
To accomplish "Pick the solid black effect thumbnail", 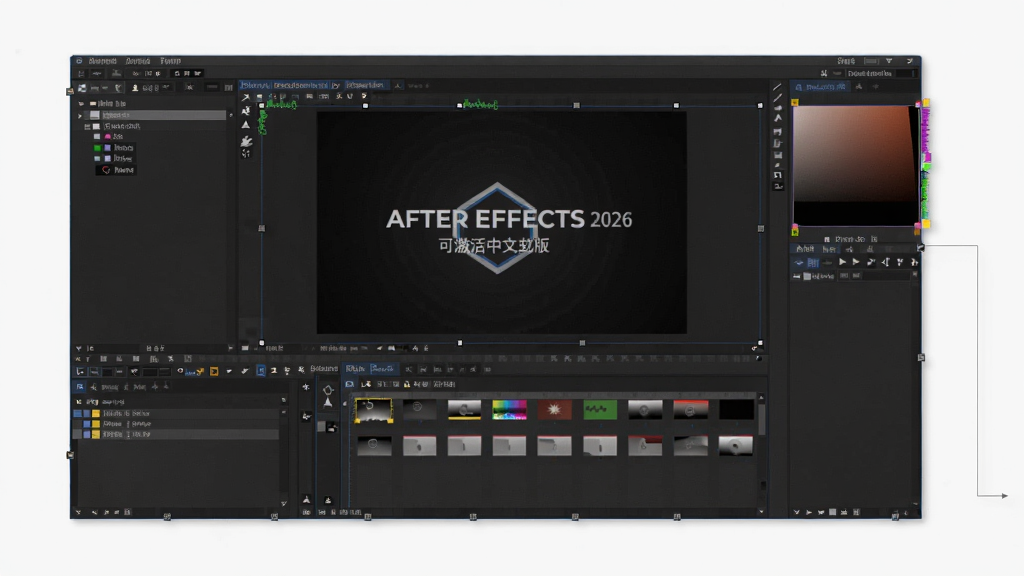I will point(736,409).
